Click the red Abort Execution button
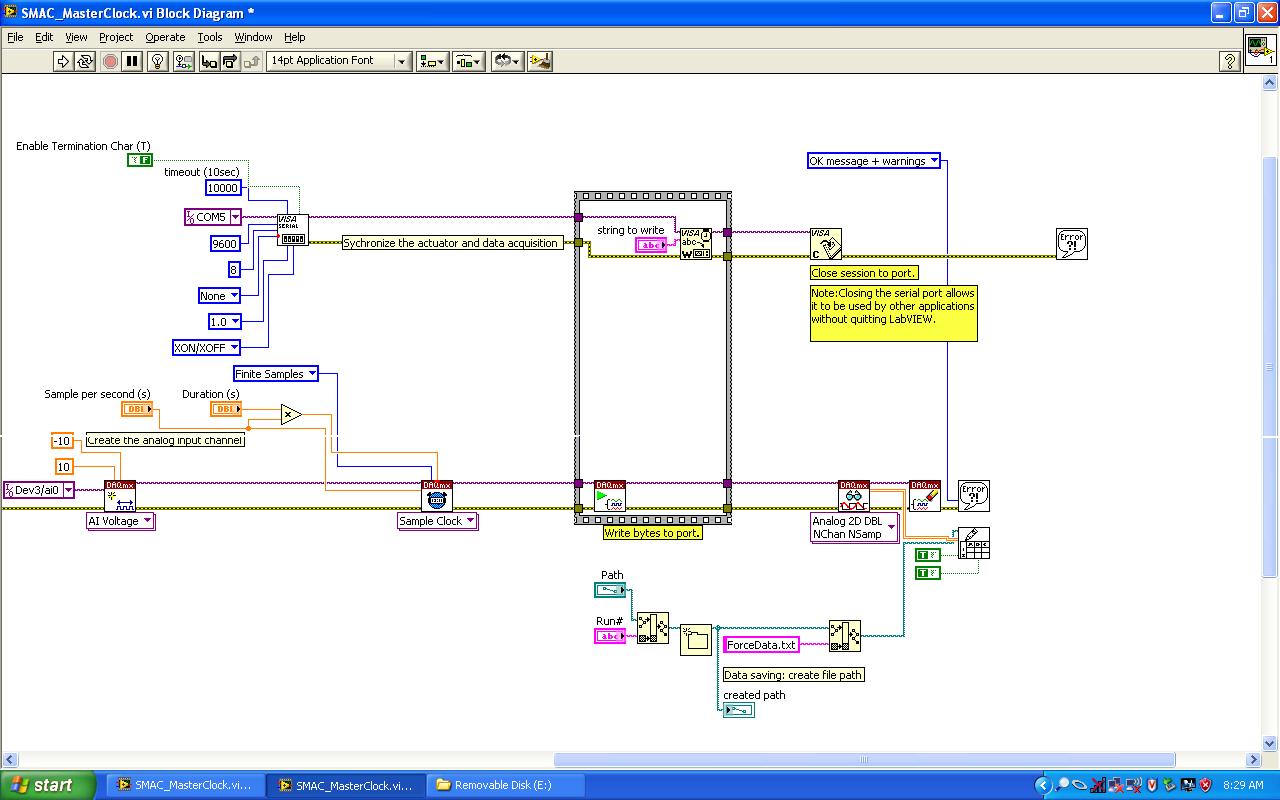The width and height of the screenshot is (1280, 800). (110, 61)
